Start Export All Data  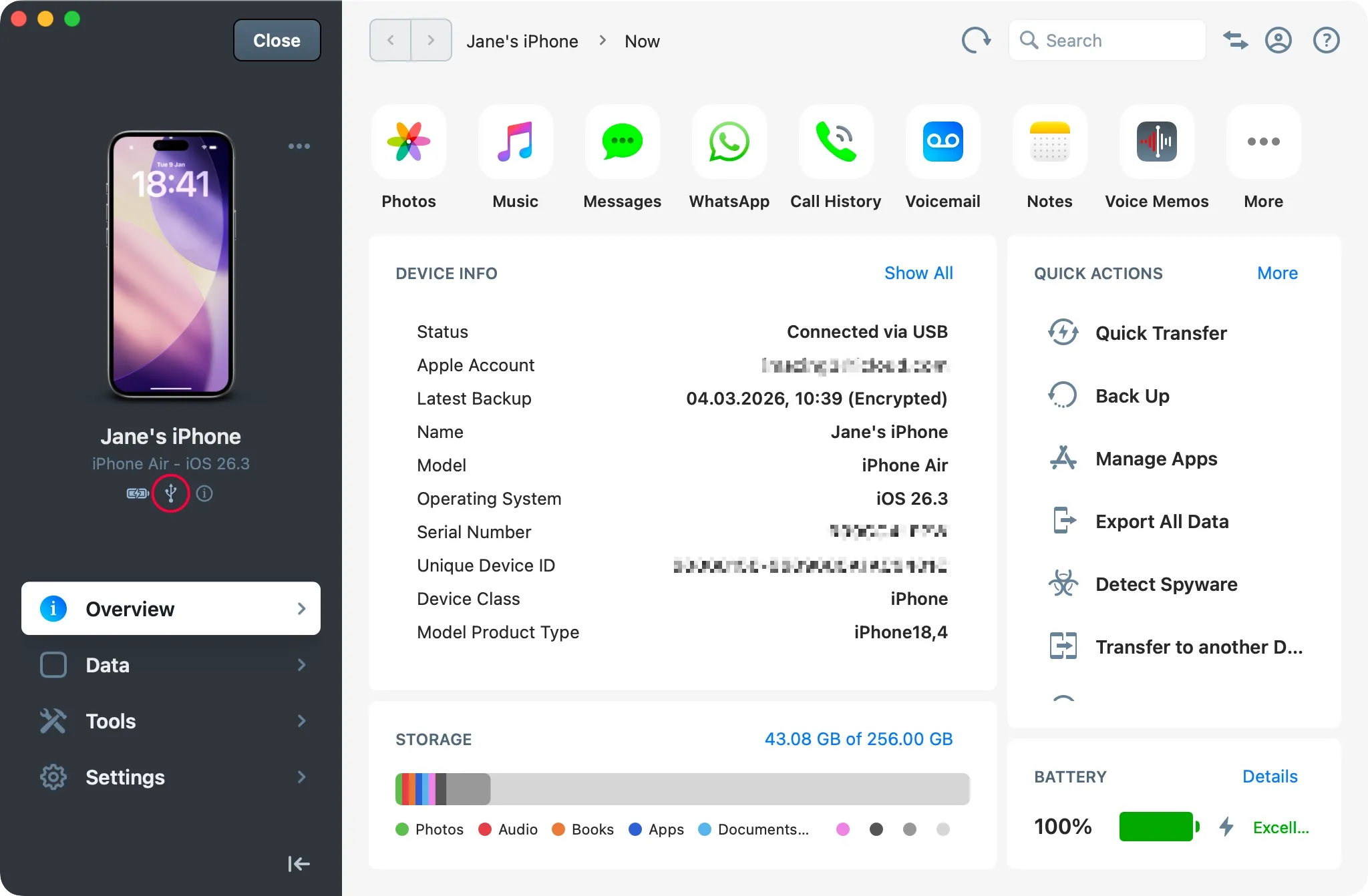(1162, 521)
